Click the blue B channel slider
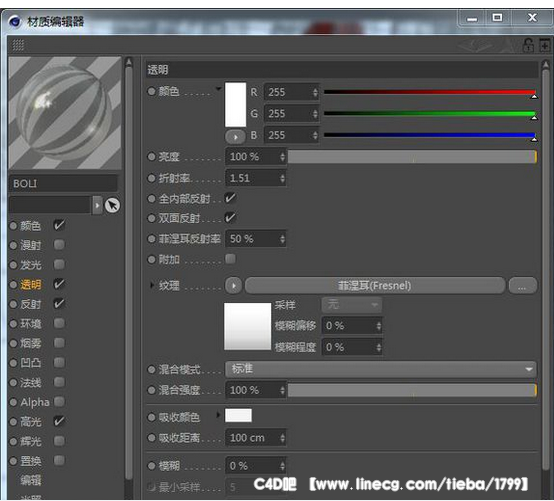Screen dimensions: 554x501 click(430, 135)
